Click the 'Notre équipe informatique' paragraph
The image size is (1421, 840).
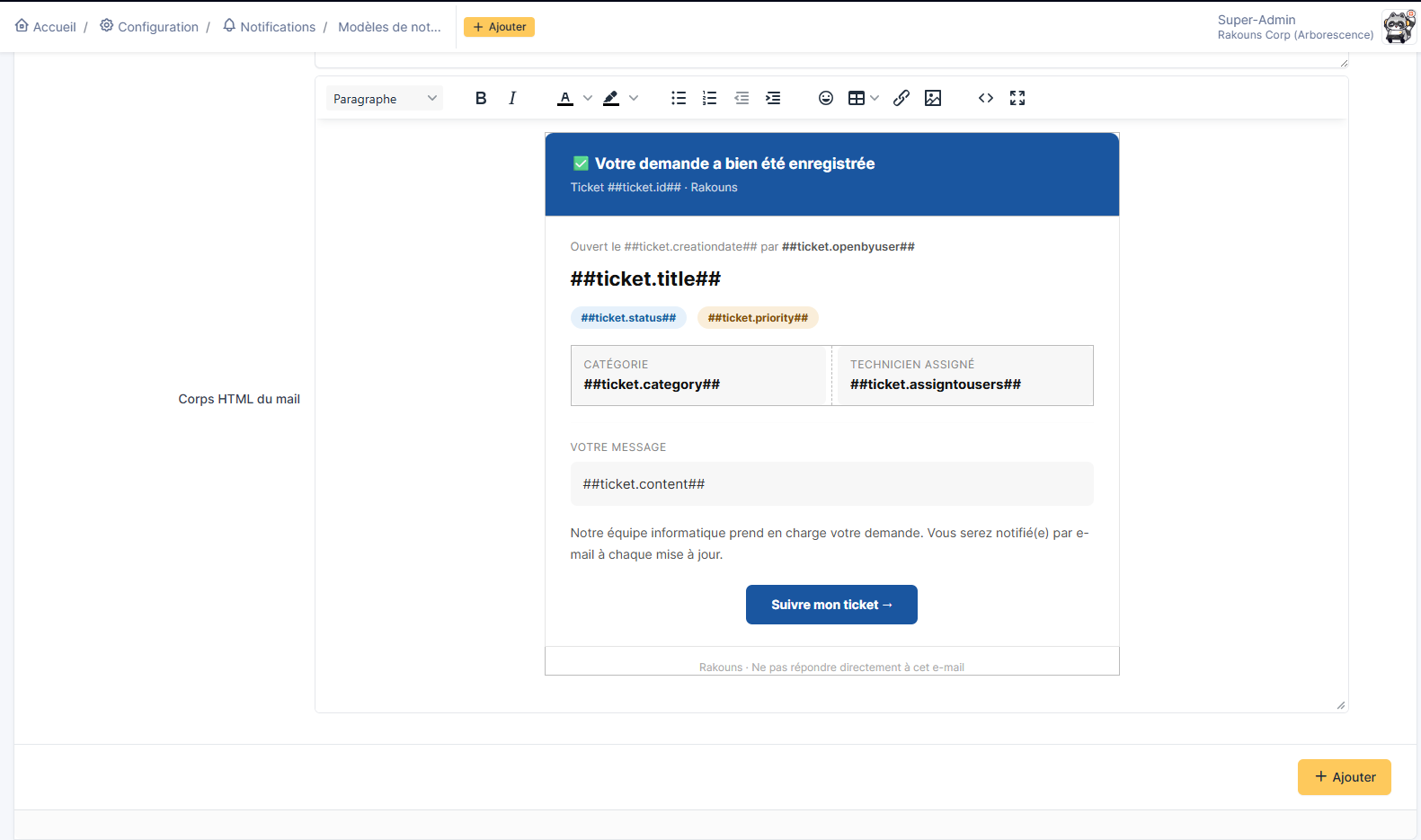[830, 544]
